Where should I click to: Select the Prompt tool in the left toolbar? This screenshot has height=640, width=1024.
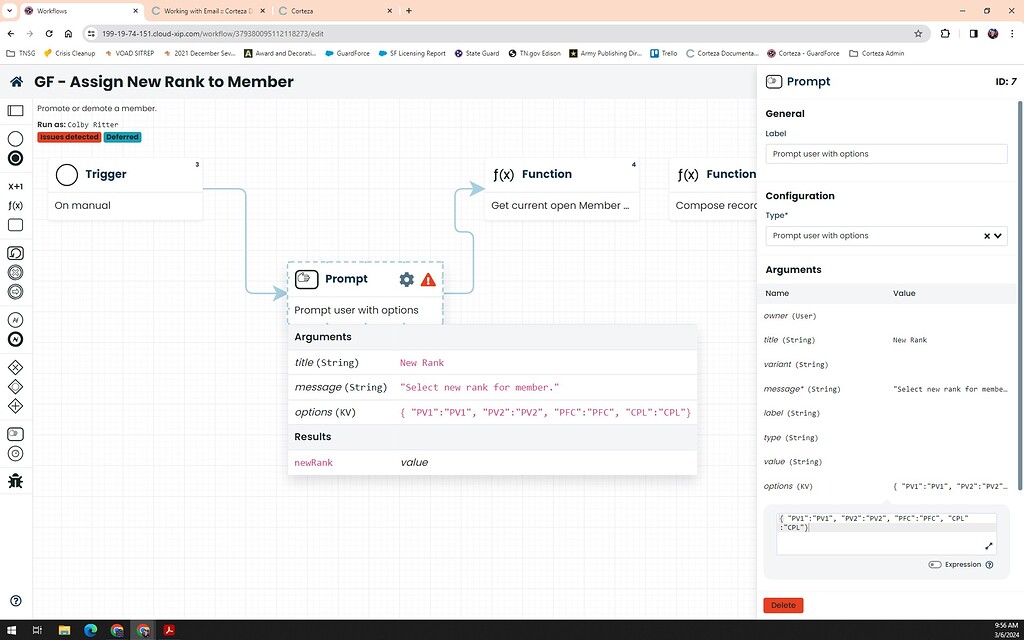pos(15,434)
